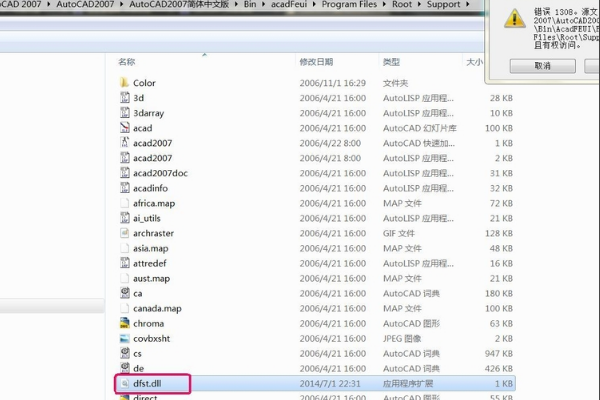Go to the Bin breadcrumb folder
This screenshot has width=600, height=400.
pyautogui.click(x=250, y=4)
